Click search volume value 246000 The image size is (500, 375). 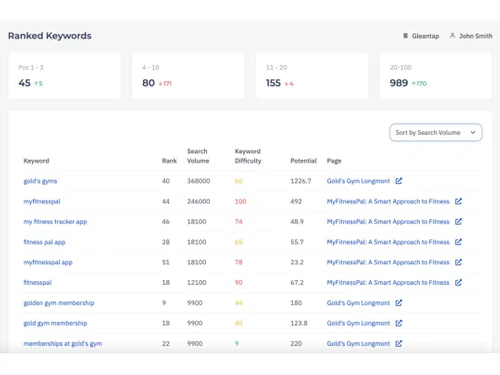pyautogui.click(x=199, y=201)
